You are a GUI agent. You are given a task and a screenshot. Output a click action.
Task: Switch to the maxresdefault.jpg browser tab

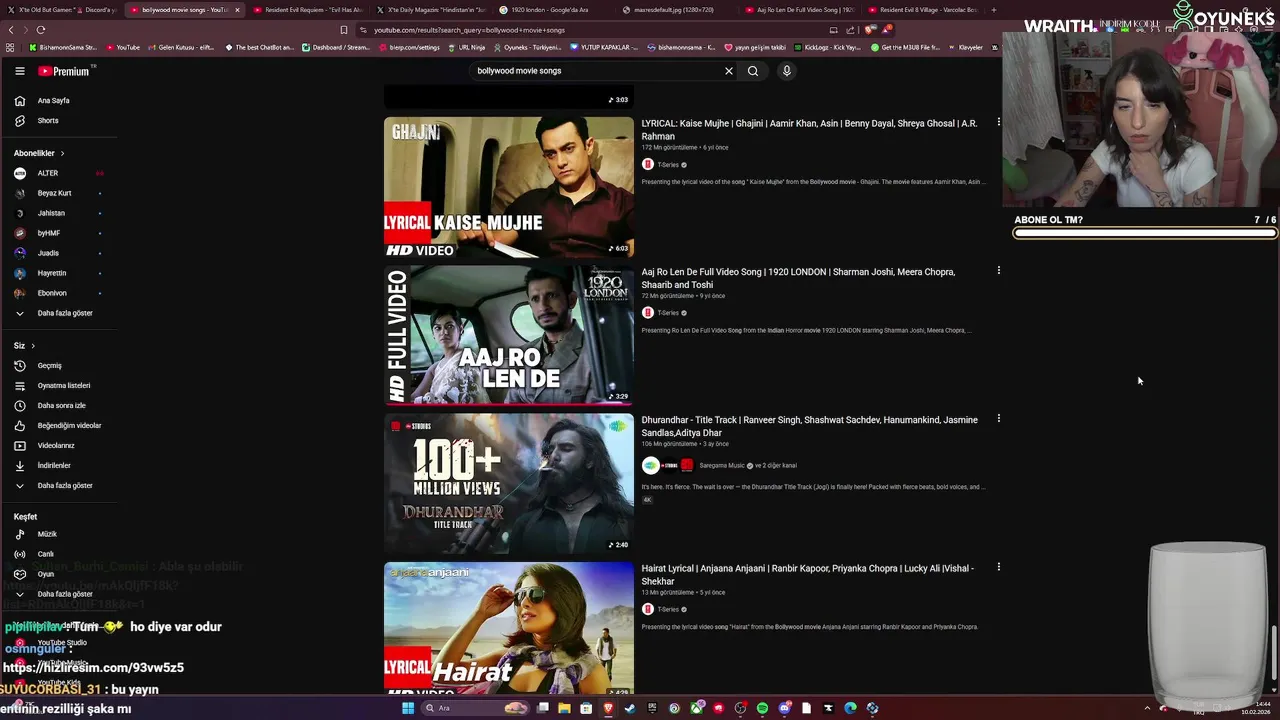coord(673,10)
